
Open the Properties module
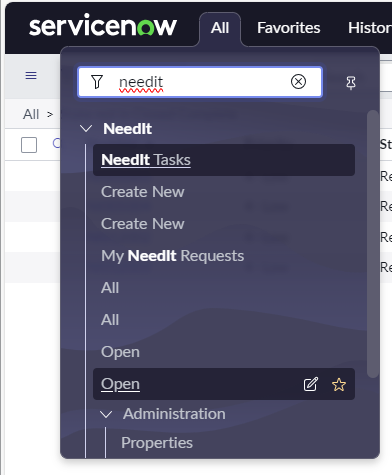pos(157,443)
